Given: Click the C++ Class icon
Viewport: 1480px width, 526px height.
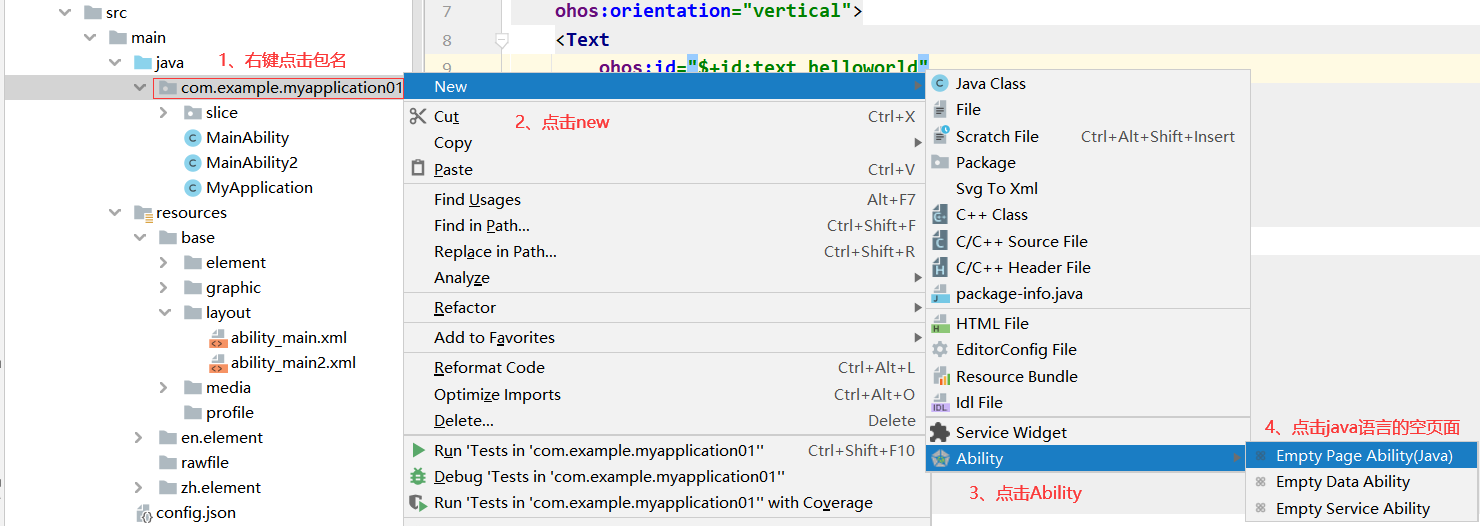Looking at the screenshot, I should click(x=940, y=215).
